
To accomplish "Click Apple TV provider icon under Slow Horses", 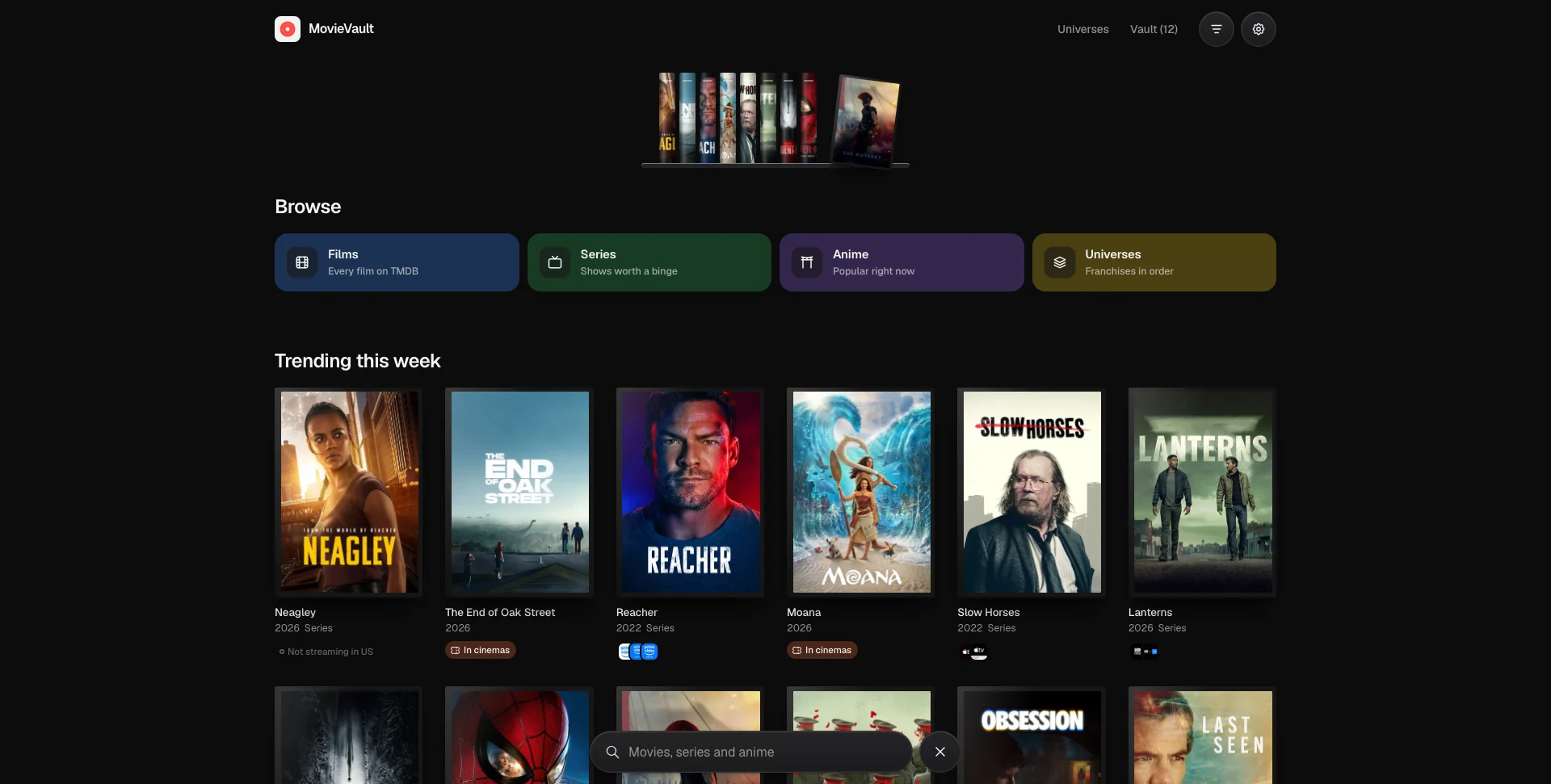I will click(x=979, y=651).
